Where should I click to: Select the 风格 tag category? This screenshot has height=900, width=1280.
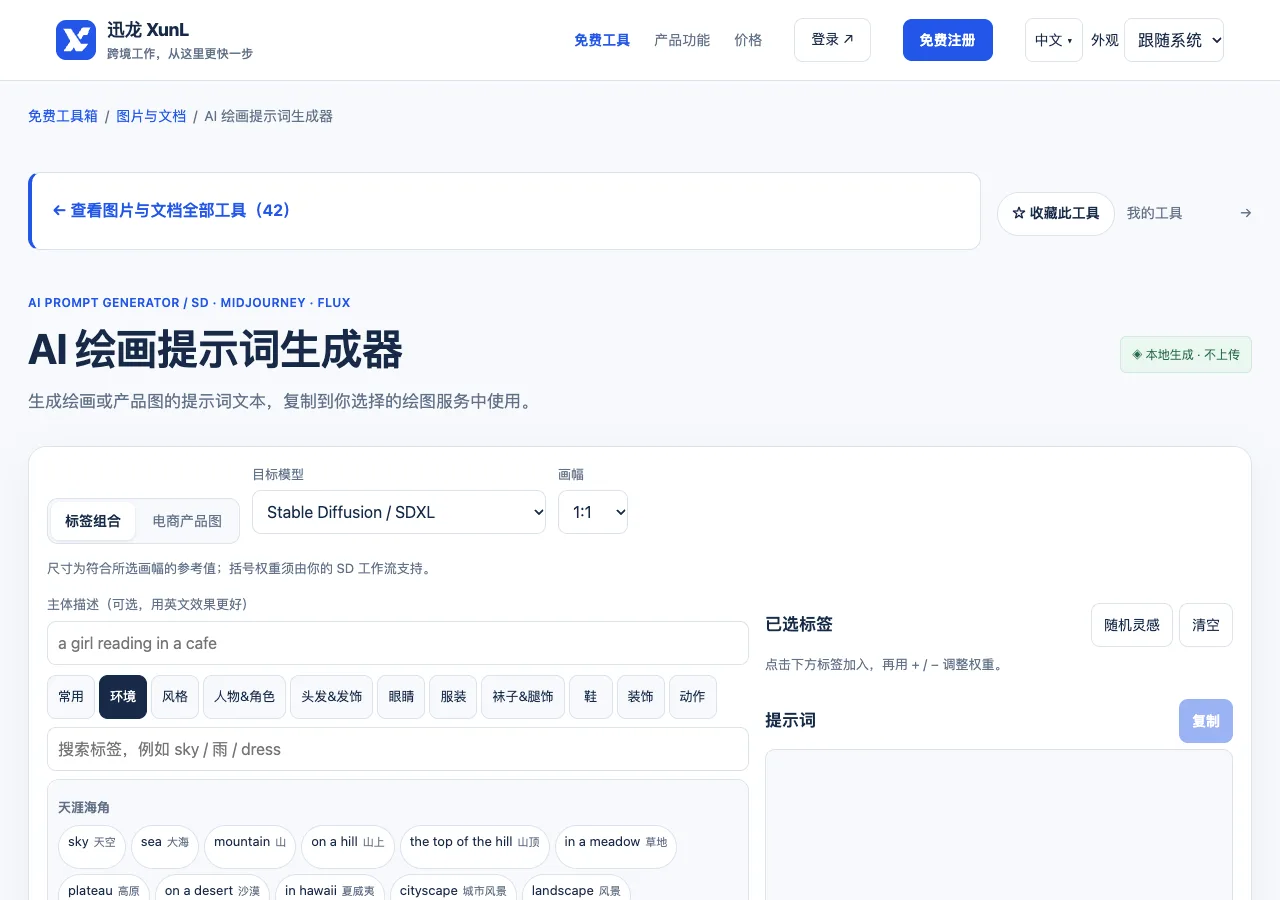coord(175,697)
